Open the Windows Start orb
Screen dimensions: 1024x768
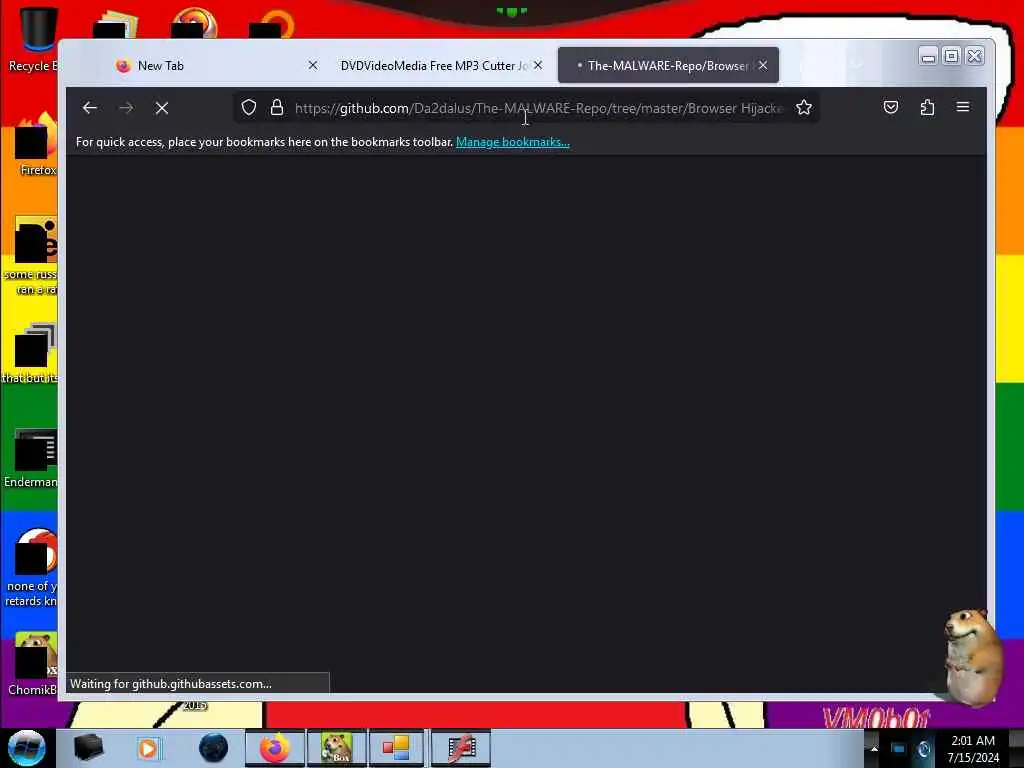tap(27, 748)
